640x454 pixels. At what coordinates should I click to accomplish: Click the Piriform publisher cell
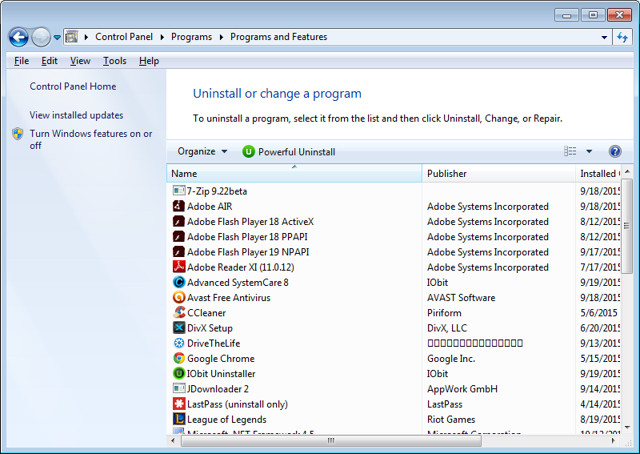coord(444,313)
